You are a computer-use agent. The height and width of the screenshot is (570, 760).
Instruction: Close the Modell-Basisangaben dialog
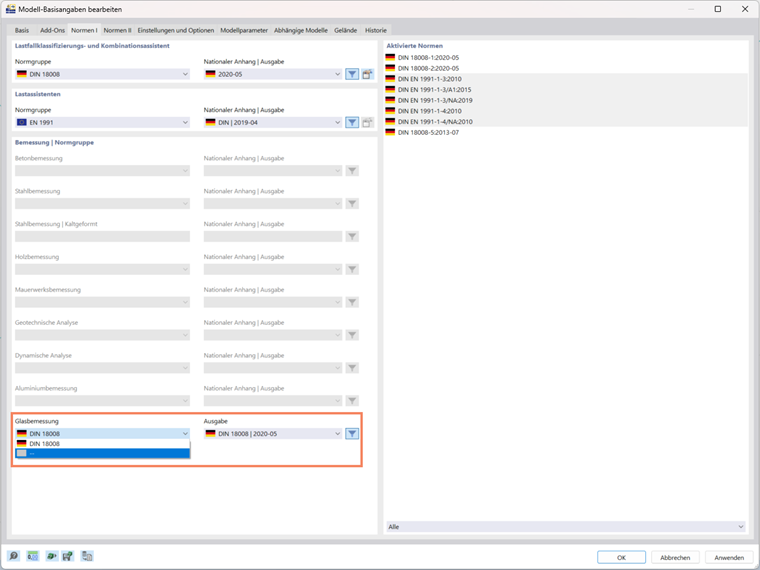(x=745, y=9)
